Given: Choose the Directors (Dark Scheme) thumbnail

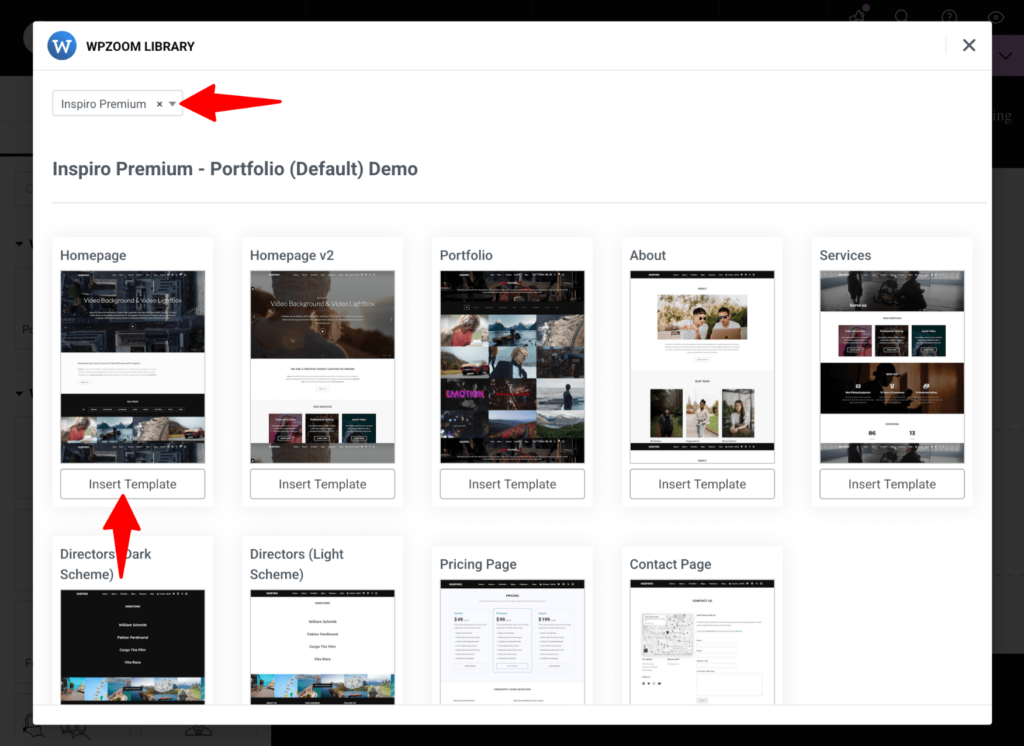Looking at the screenshot, I should click(132, 646).
